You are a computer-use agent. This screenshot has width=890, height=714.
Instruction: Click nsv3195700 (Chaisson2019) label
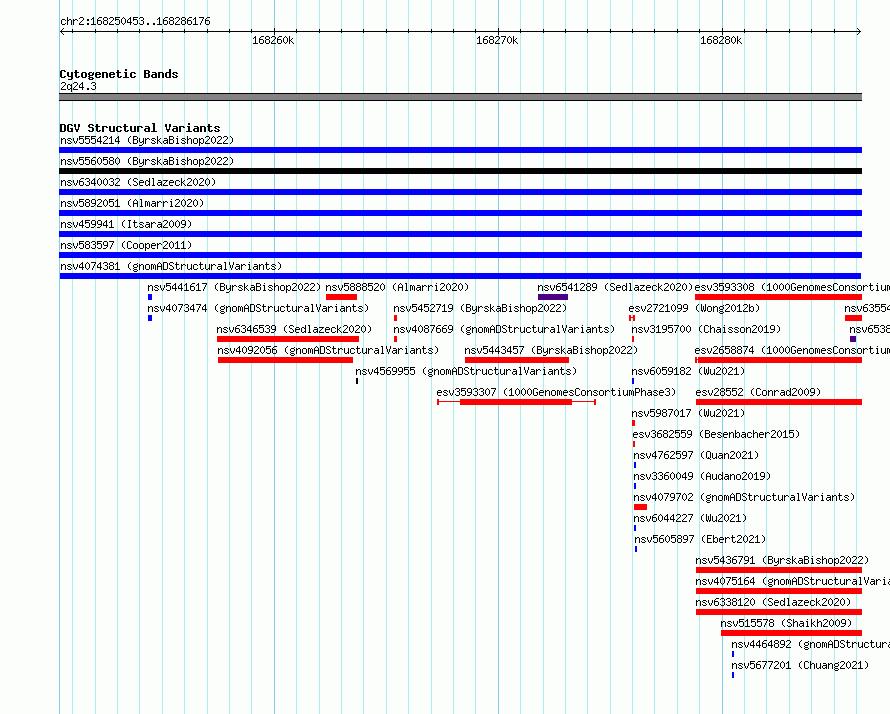tap(706, 329)
